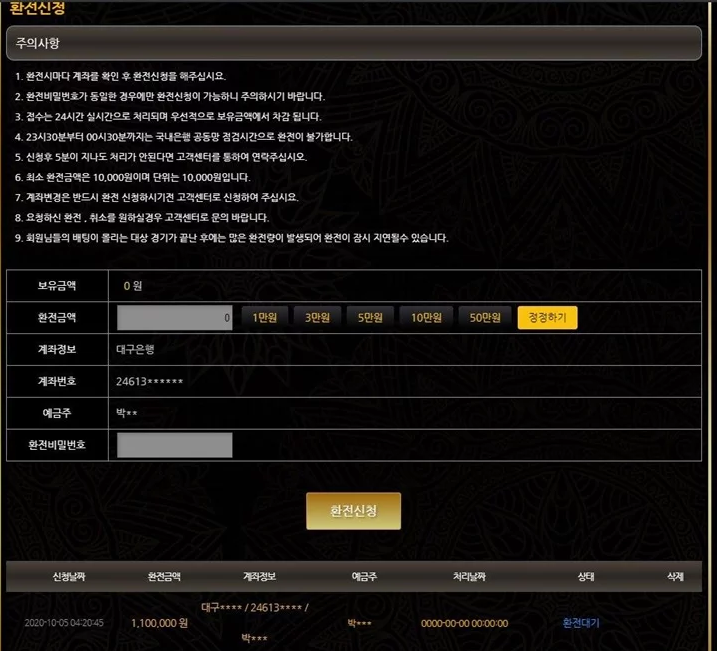Choose the 10만원 amount button
Viewport: 717px width, 651px height.
(426, 318)
